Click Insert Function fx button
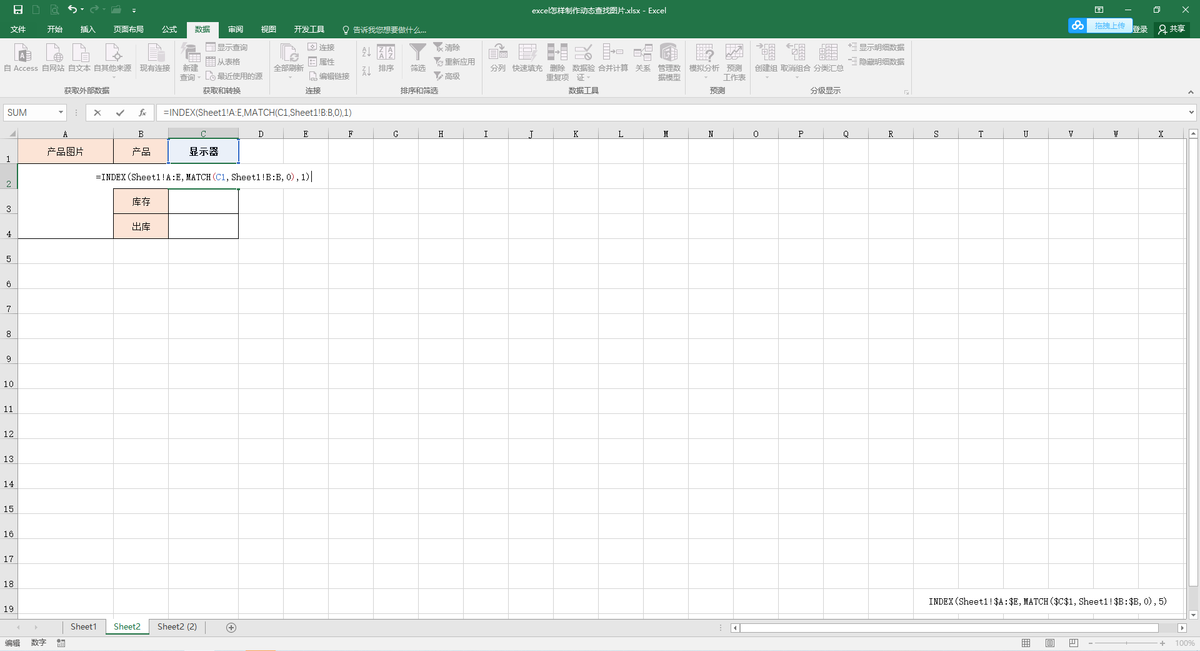The image size is (1200, 651). click(x=142, y=113)
